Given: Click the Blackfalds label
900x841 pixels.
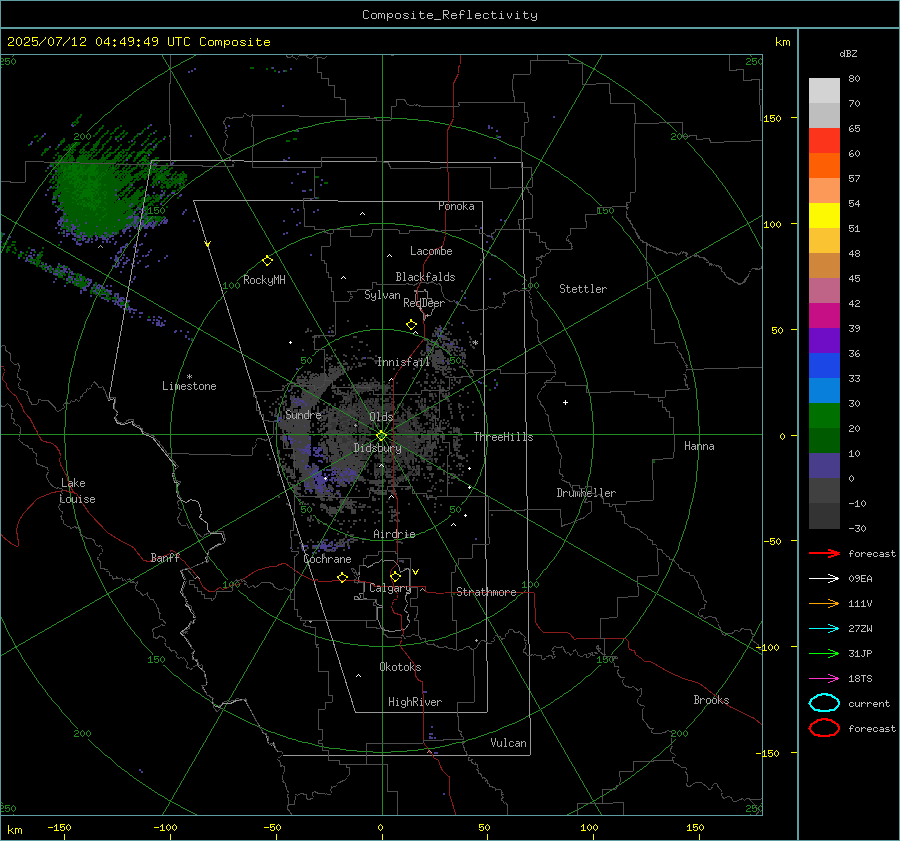Looking at the screenshot, I should [x=425, y=277].
